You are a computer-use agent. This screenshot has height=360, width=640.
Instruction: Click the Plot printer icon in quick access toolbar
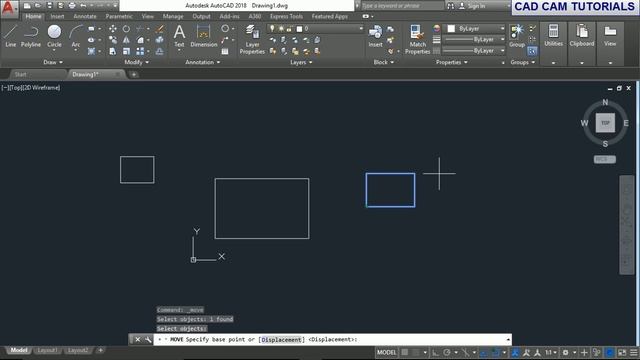click(x=72, y=6)
